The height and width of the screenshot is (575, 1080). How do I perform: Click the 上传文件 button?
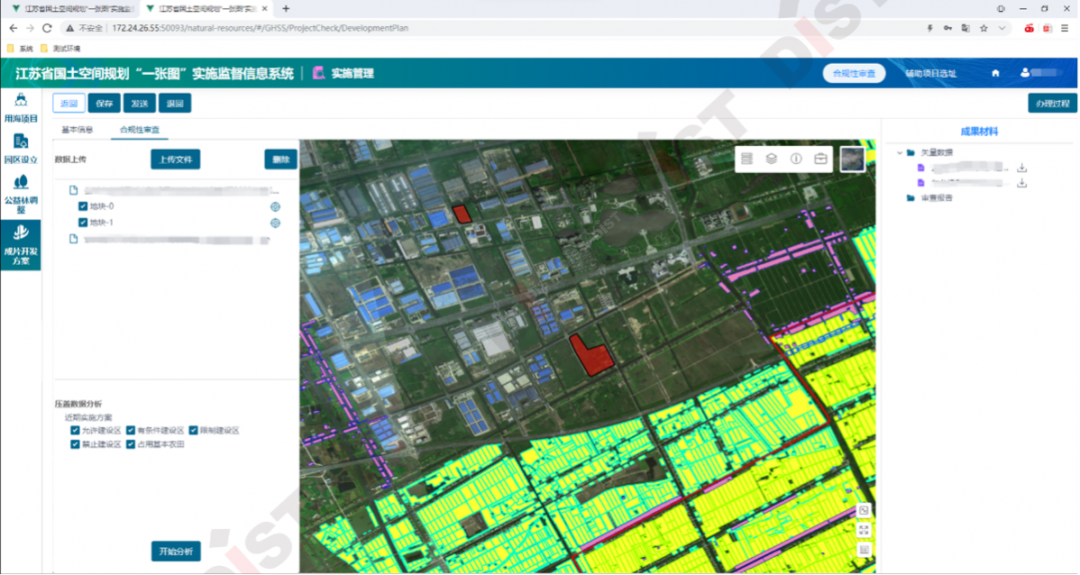tap(176, 160)
